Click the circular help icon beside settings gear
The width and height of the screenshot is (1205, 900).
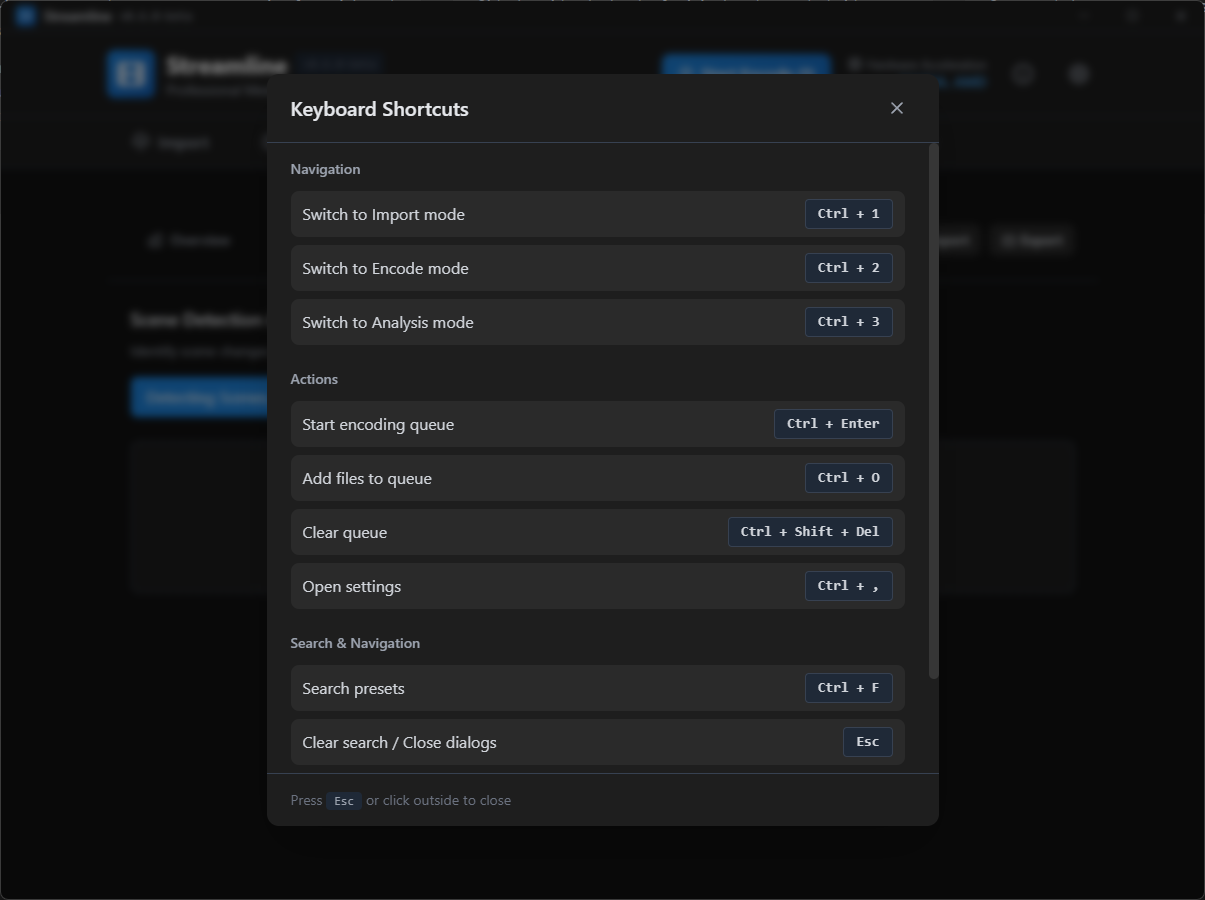(x=1022, y=73)
